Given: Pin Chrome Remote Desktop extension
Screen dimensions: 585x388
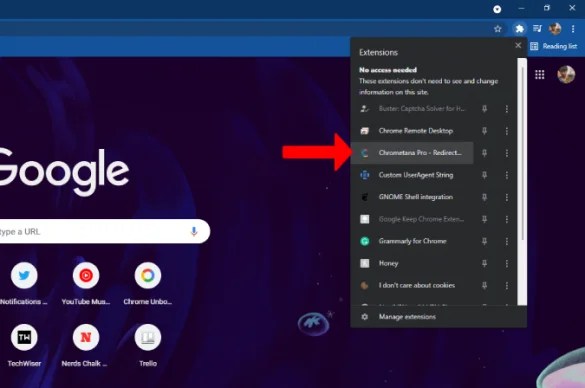Looking at the screenshot, I should pyautogui.click(x=484, y=131).
